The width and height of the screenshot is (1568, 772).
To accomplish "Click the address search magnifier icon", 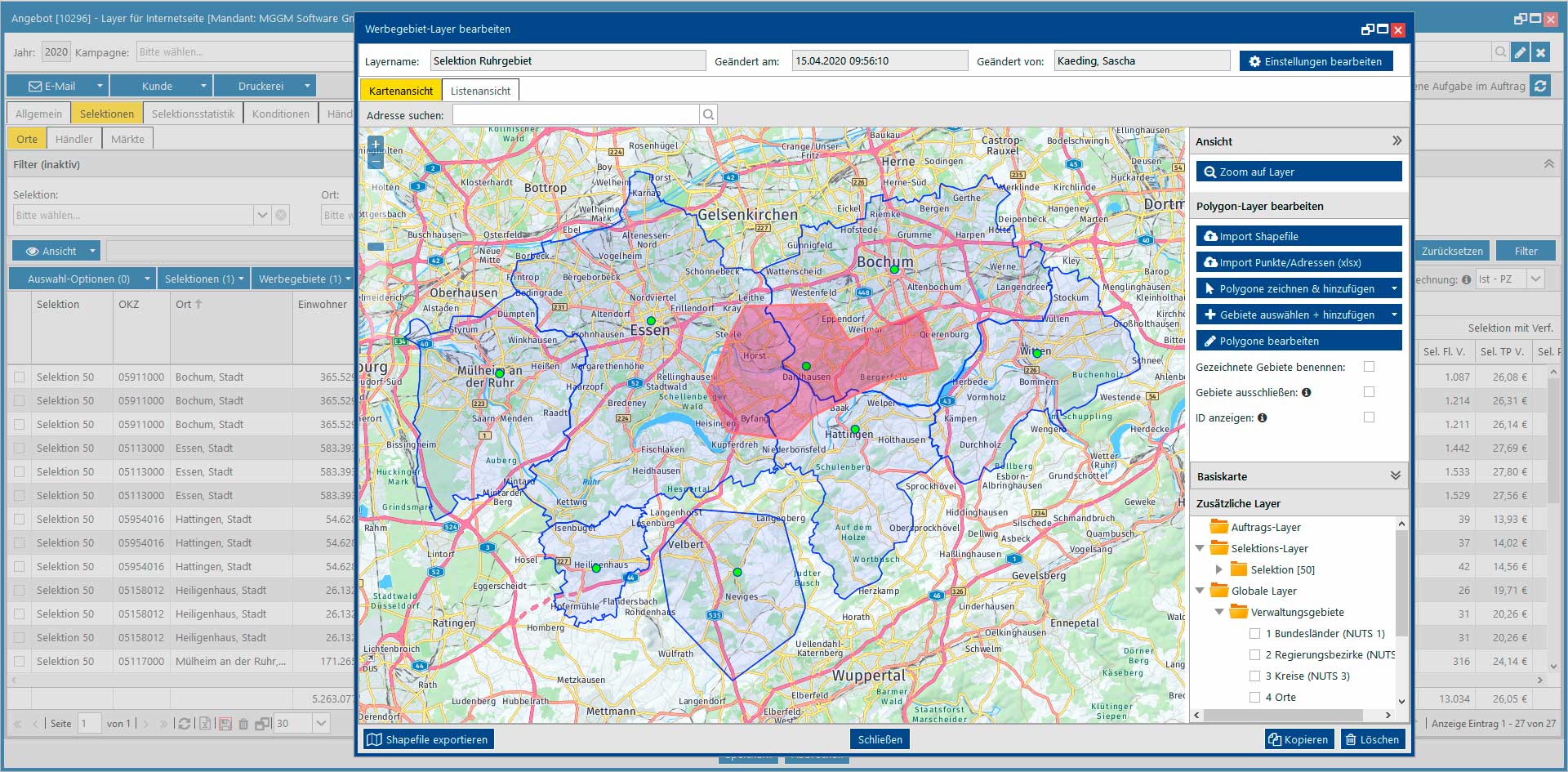I will (x=708, y=115).
